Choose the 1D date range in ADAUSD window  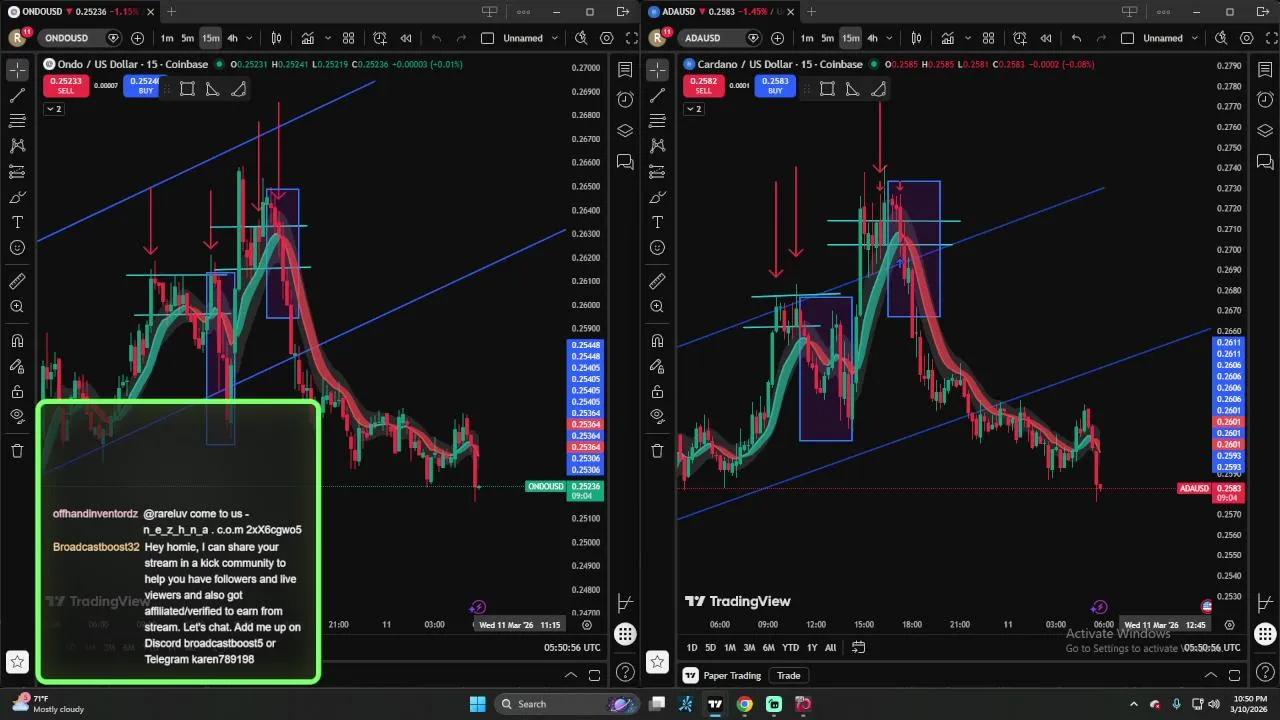point(692,647)
